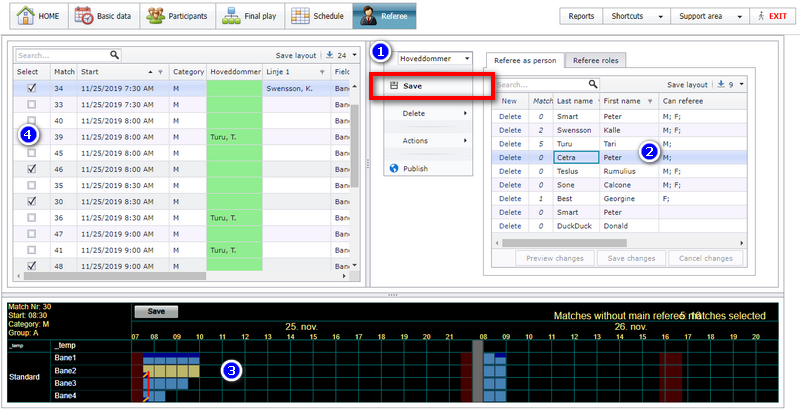800x409 pixels.
Task: Open the Reports menu
Action: coord(581,16)
